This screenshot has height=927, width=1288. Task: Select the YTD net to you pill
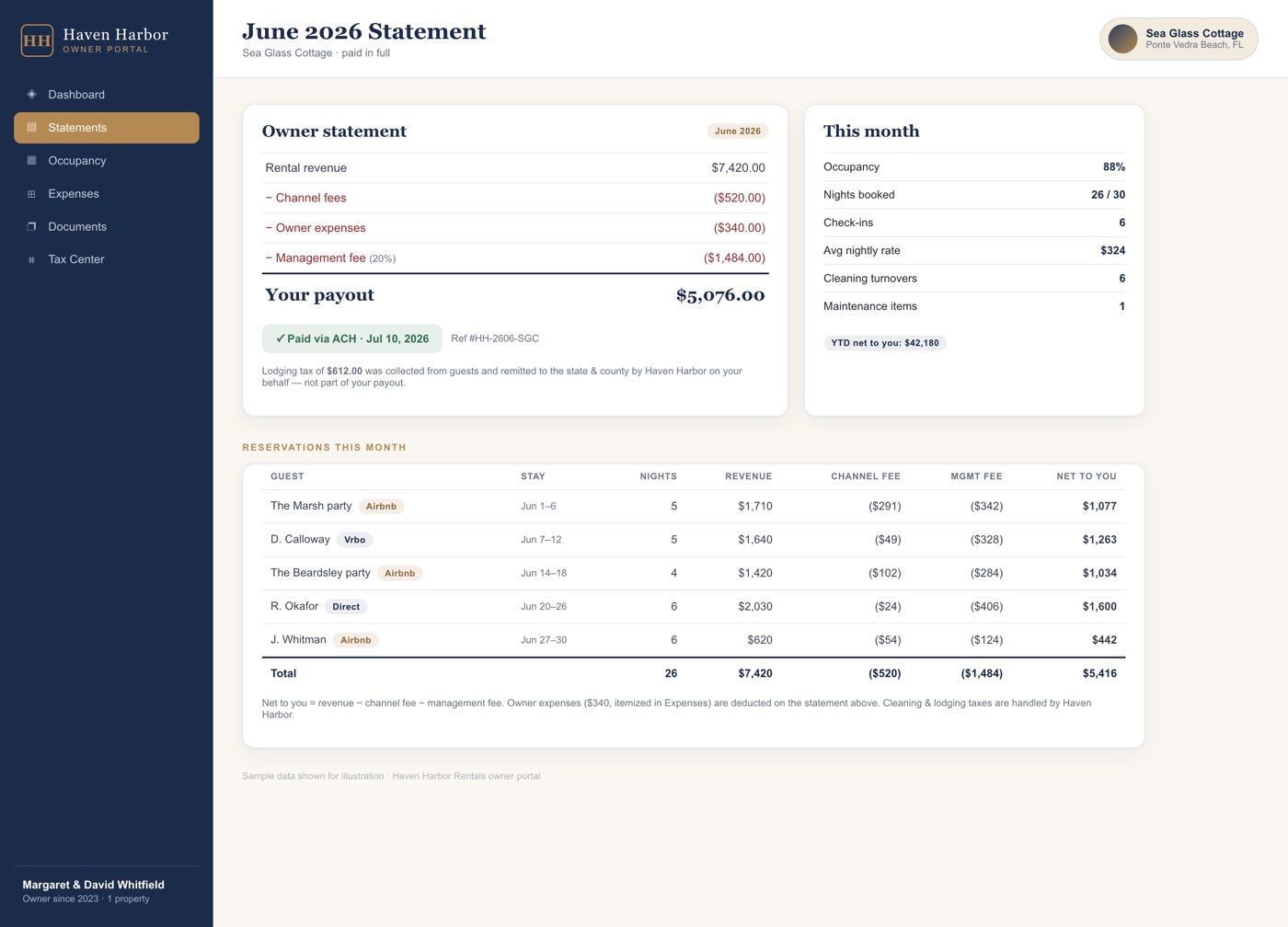[885, 343]
